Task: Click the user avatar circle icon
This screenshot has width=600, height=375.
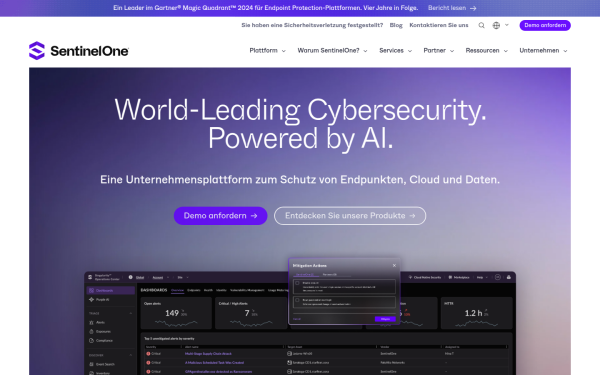Action: coord(497,277)
